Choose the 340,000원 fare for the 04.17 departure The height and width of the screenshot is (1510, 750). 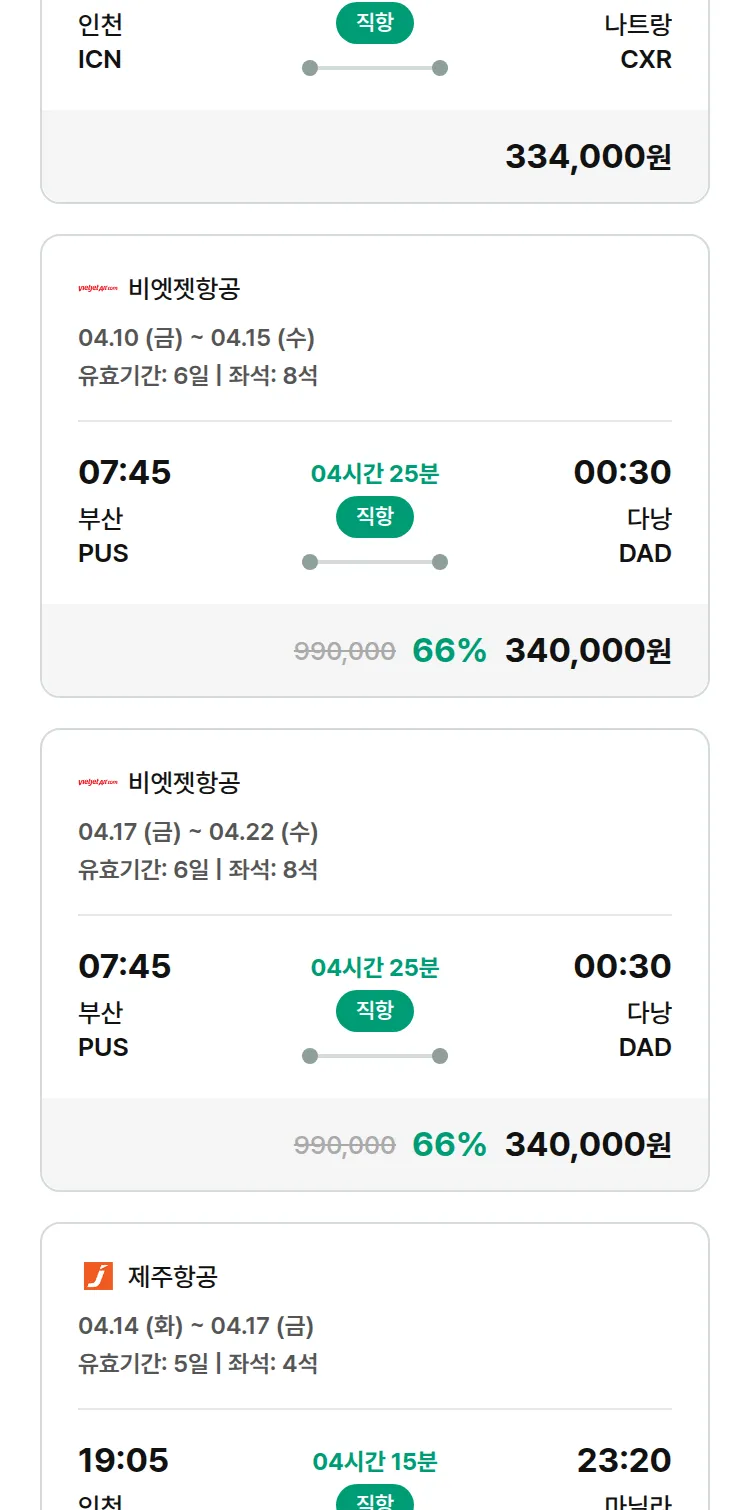pos(588,1144)
